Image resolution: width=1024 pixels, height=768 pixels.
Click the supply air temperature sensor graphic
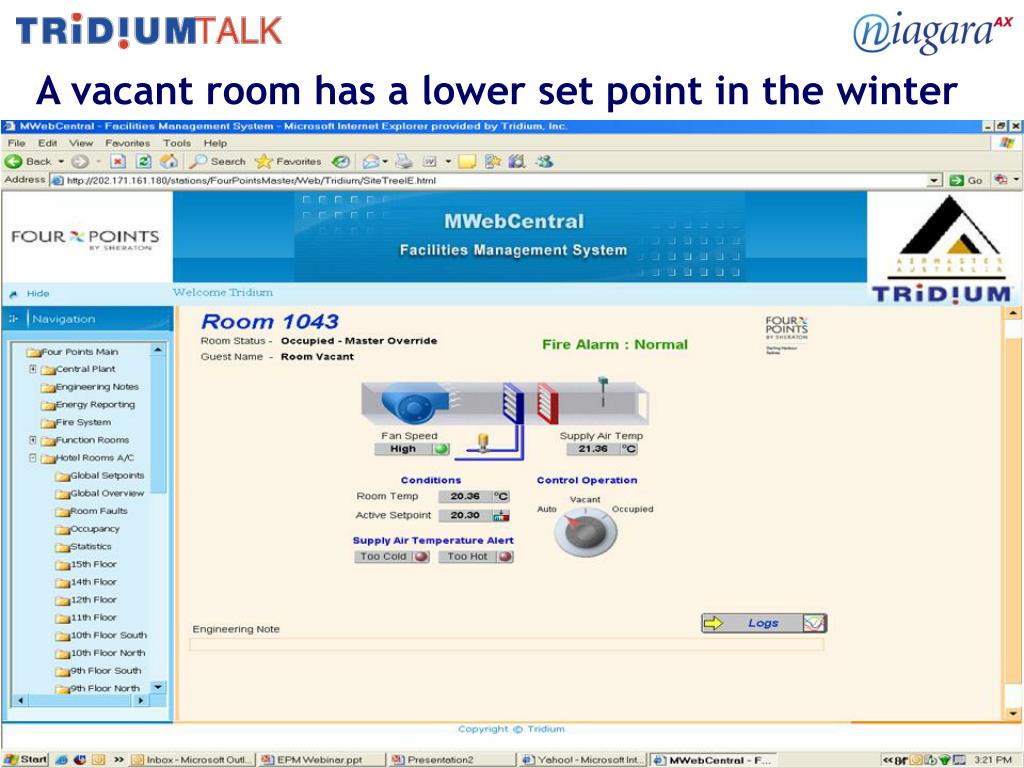pos(602,391)
